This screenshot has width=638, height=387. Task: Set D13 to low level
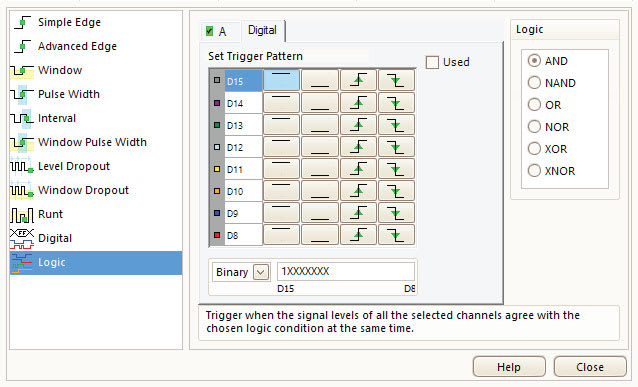(x=320, y=125)
